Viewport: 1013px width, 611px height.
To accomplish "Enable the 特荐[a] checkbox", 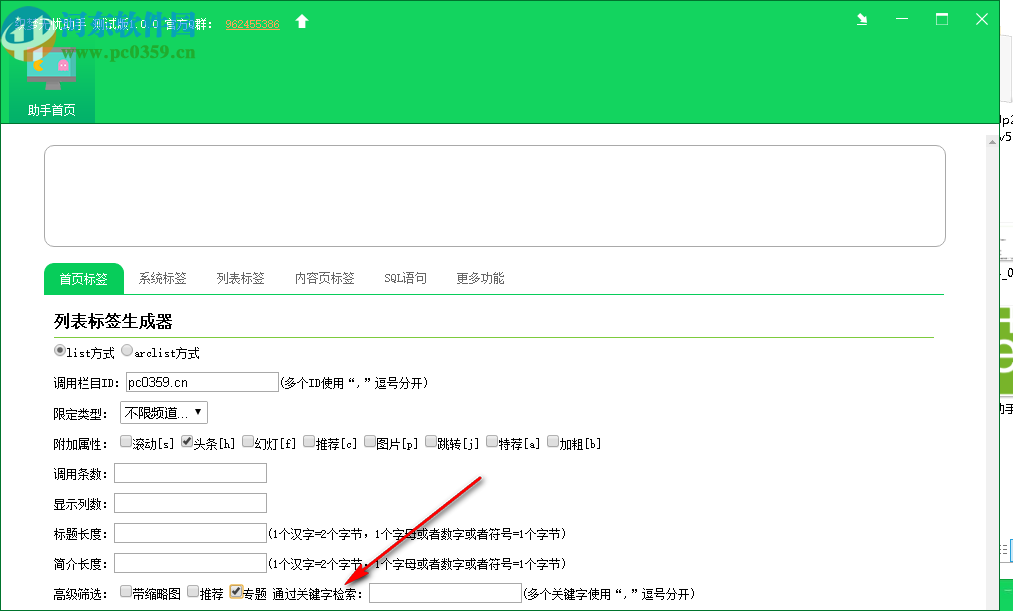I will pos(492,442).
